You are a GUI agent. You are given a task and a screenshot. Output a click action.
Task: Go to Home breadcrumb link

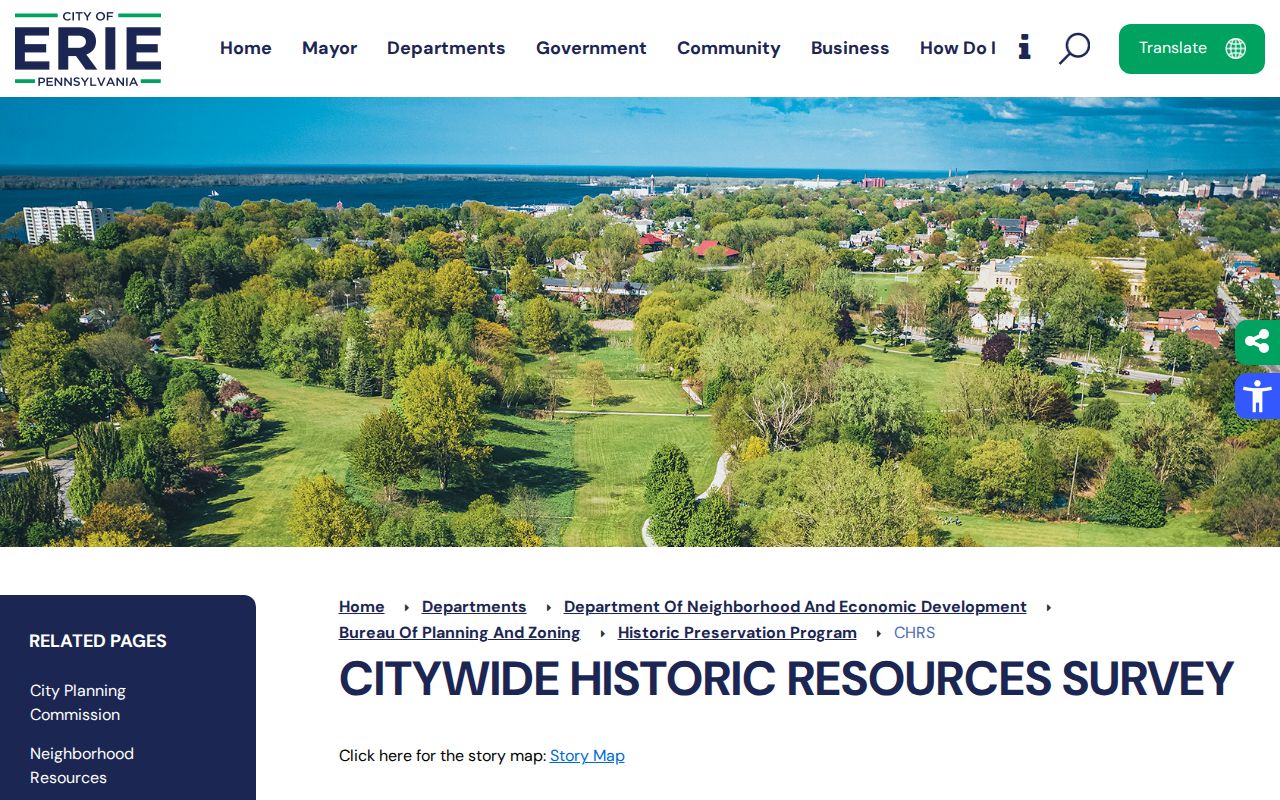point(362,607)
